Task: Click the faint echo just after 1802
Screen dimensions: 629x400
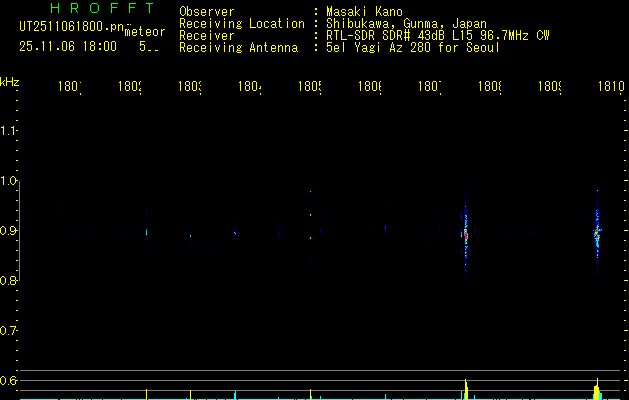Action: [146, 232]
